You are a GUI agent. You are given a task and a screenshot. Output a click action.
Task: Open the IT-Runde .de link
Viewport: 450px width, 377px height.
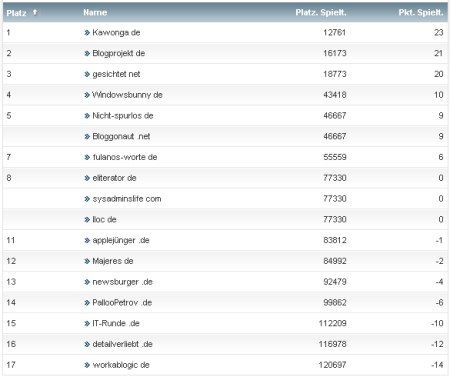pyautogui.click(x=116, y=323)
